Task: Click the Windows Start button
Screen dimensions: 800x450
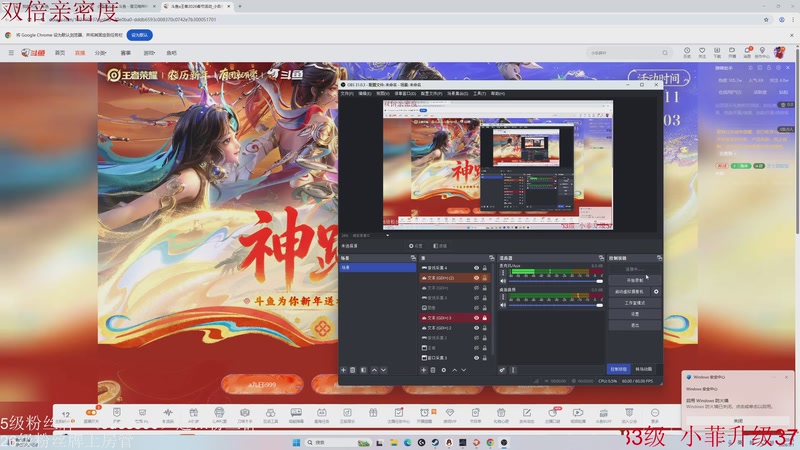Action: 296,442
